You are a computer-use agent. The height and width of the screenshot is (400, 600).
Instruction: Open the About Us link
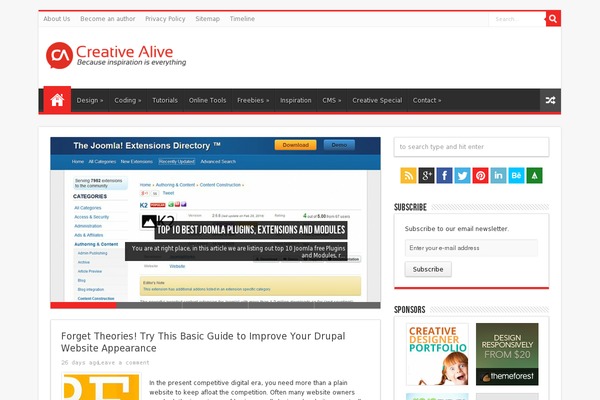[x=57, y=19]
